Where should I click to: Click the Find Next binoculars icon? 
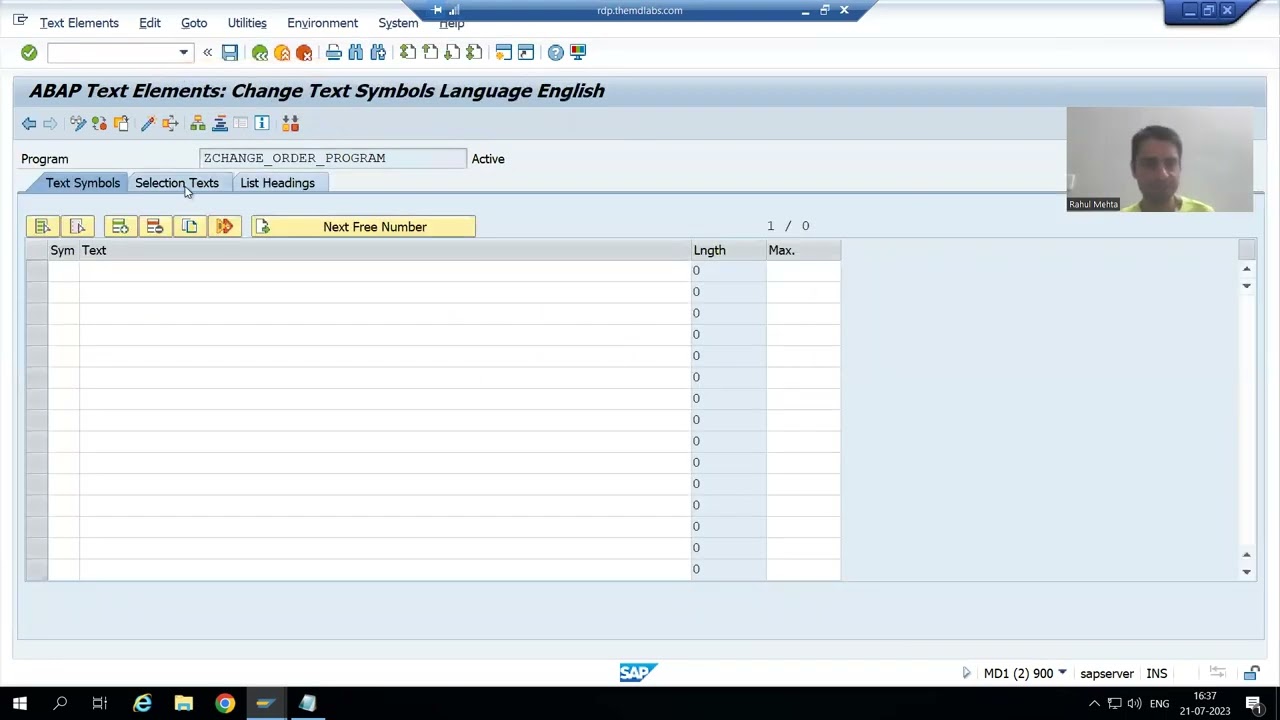tap(378, 52)
